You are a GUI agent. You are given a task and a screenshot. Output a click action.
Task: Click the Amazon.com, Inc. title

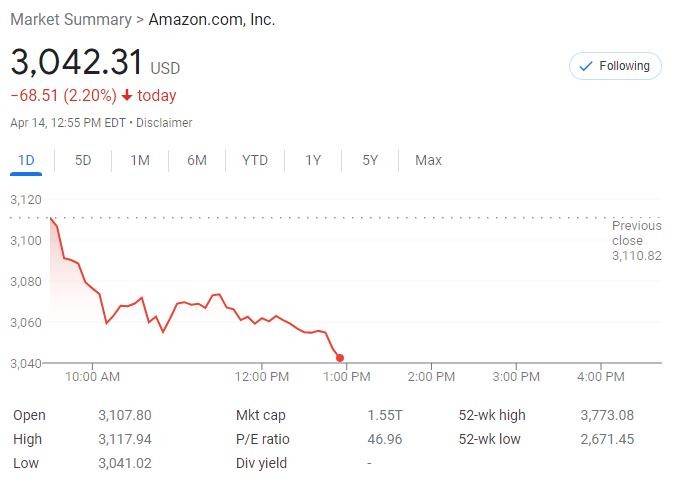pos(212,20)
